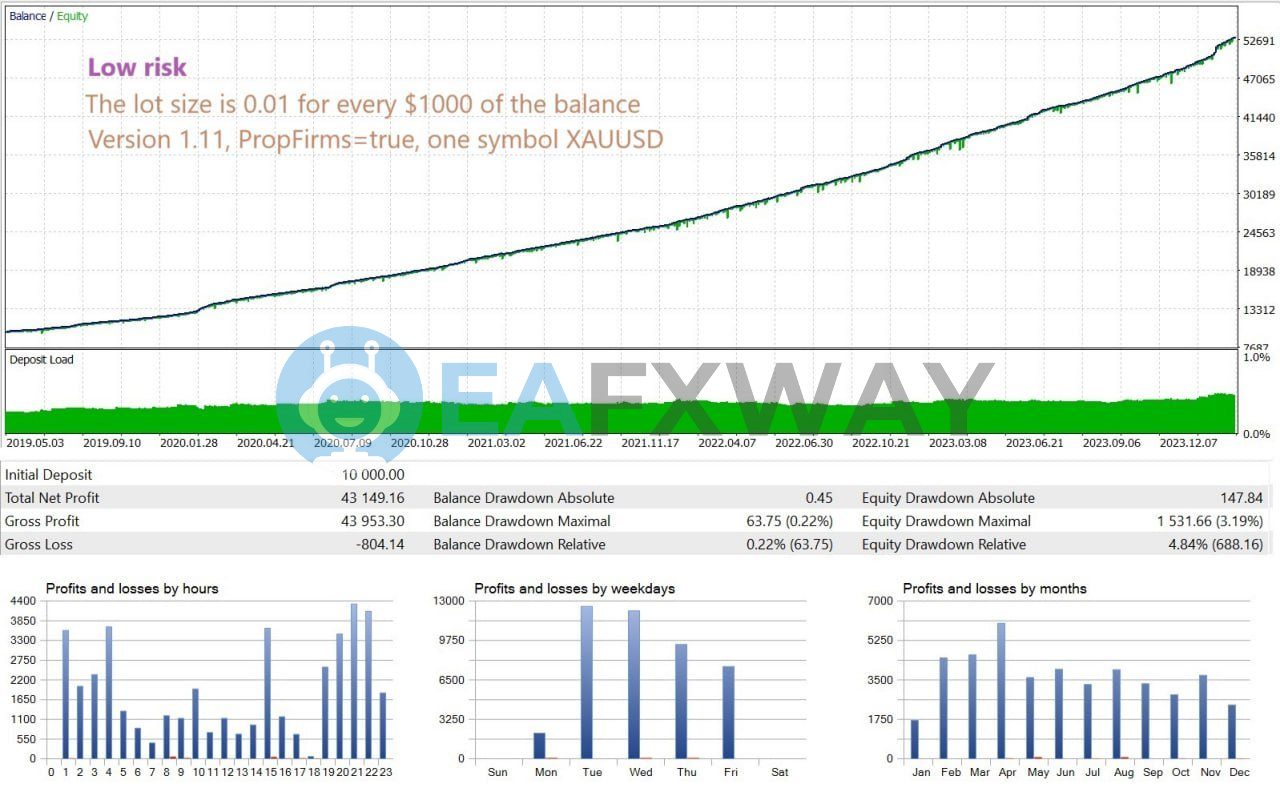Click the Fri bar in the weekdays chart
The height and width of the screenshot is (800, 1280).
(x=729, y=712)
